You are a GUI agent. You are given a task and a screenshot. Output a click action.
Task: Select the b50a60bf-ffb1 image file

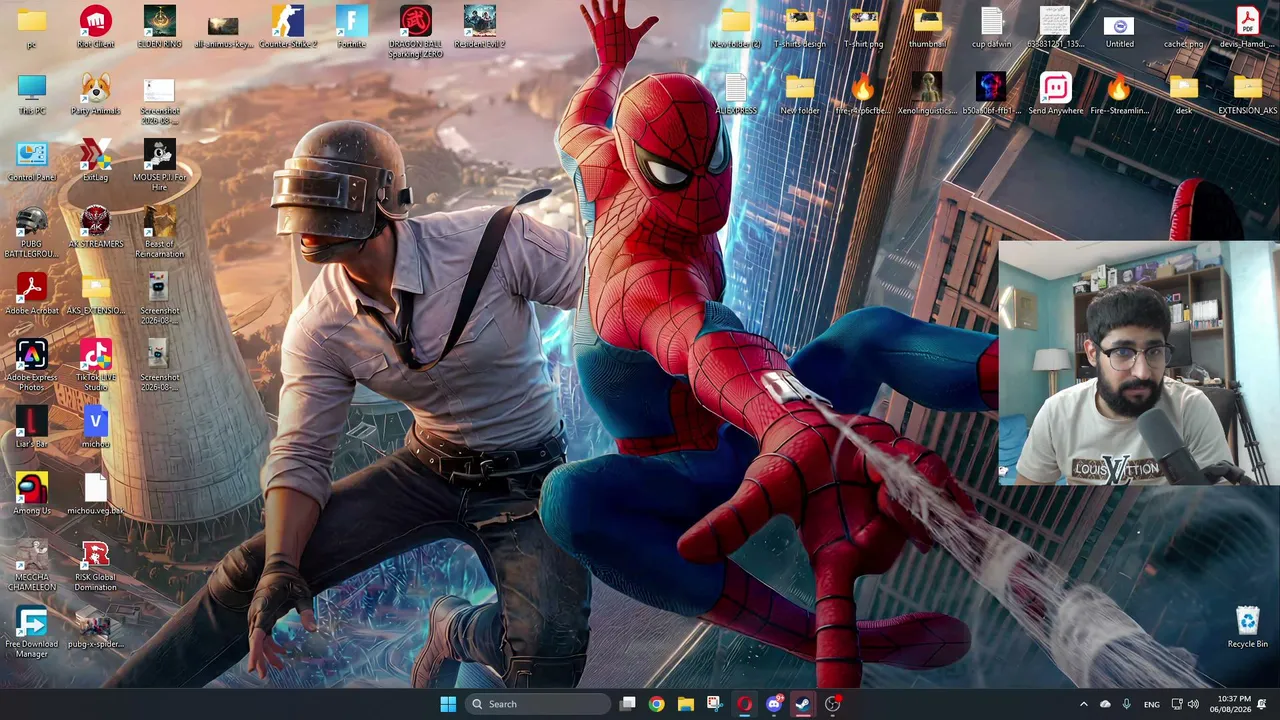click(991, 94)
